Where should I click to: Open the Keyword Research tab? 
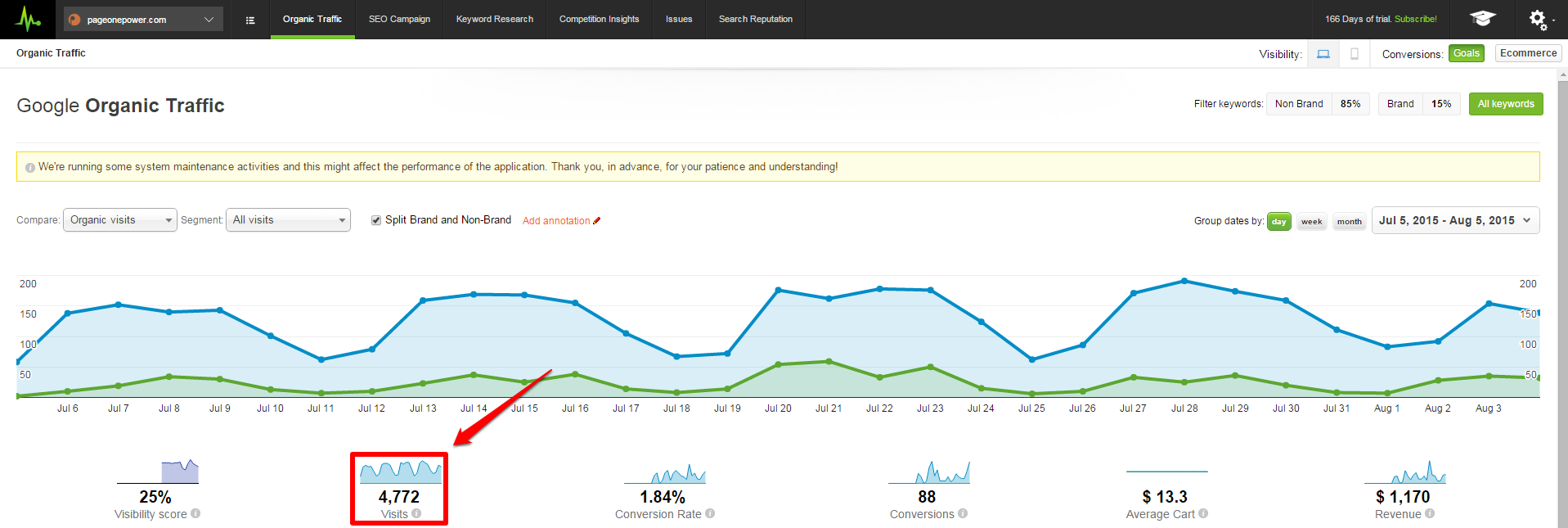tap(495, 19)
